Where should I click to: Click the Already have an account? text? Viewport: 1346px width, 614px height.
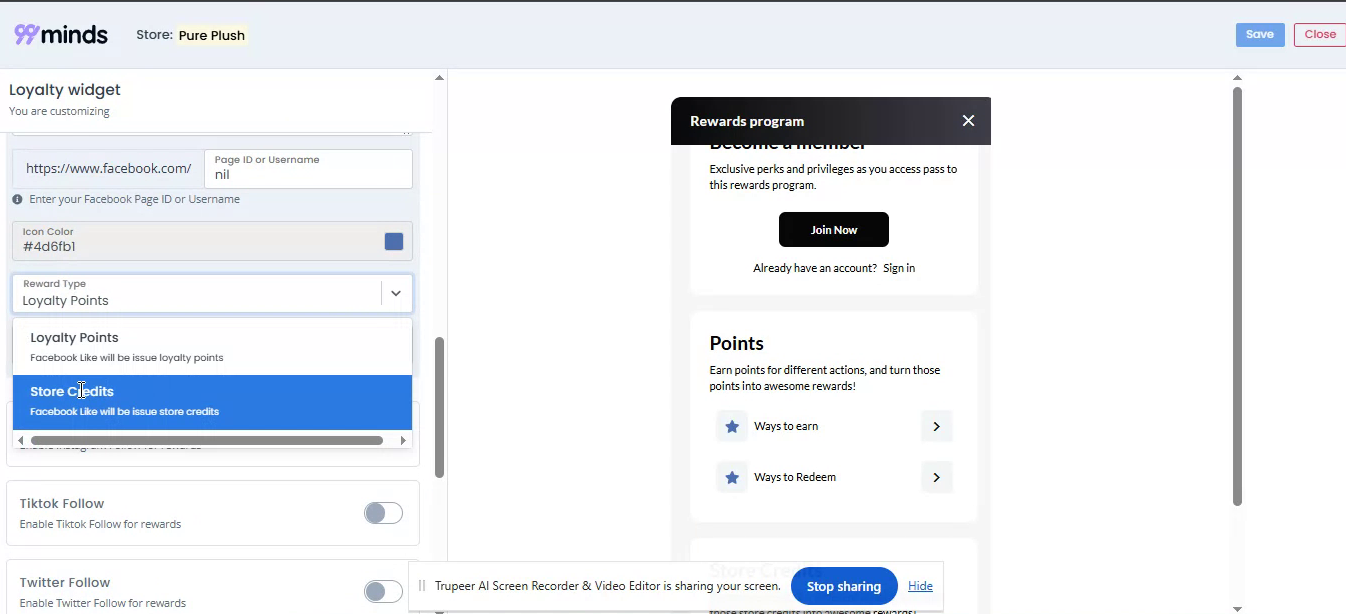point(815,268)
